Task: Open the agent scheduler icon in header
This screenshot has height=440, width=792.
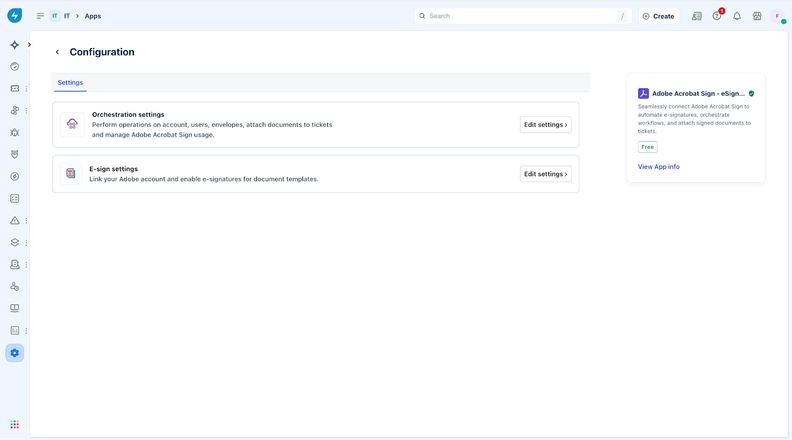Action: [697, 16]
